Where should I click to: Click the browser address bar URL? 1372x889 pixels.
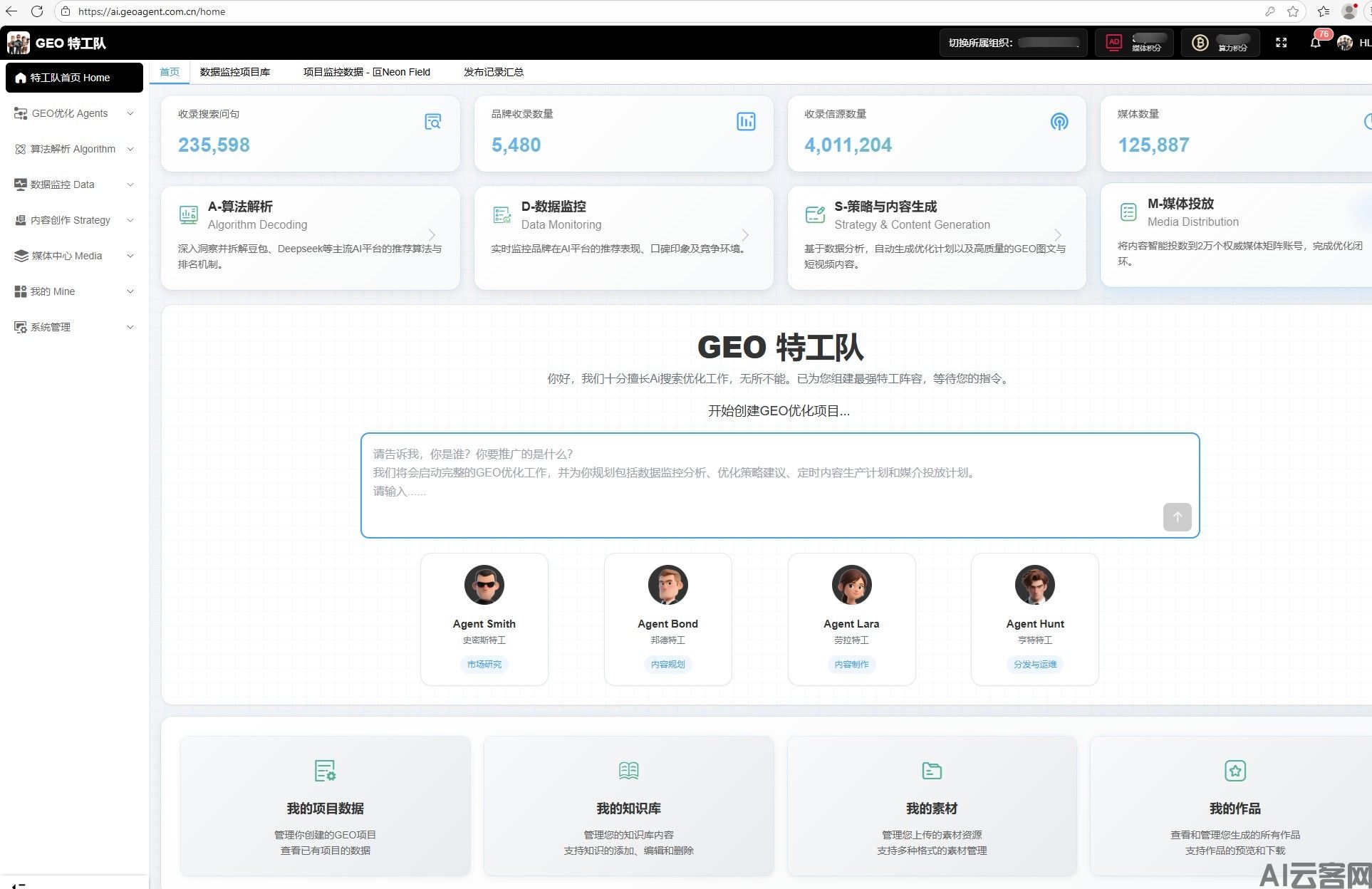152,11
